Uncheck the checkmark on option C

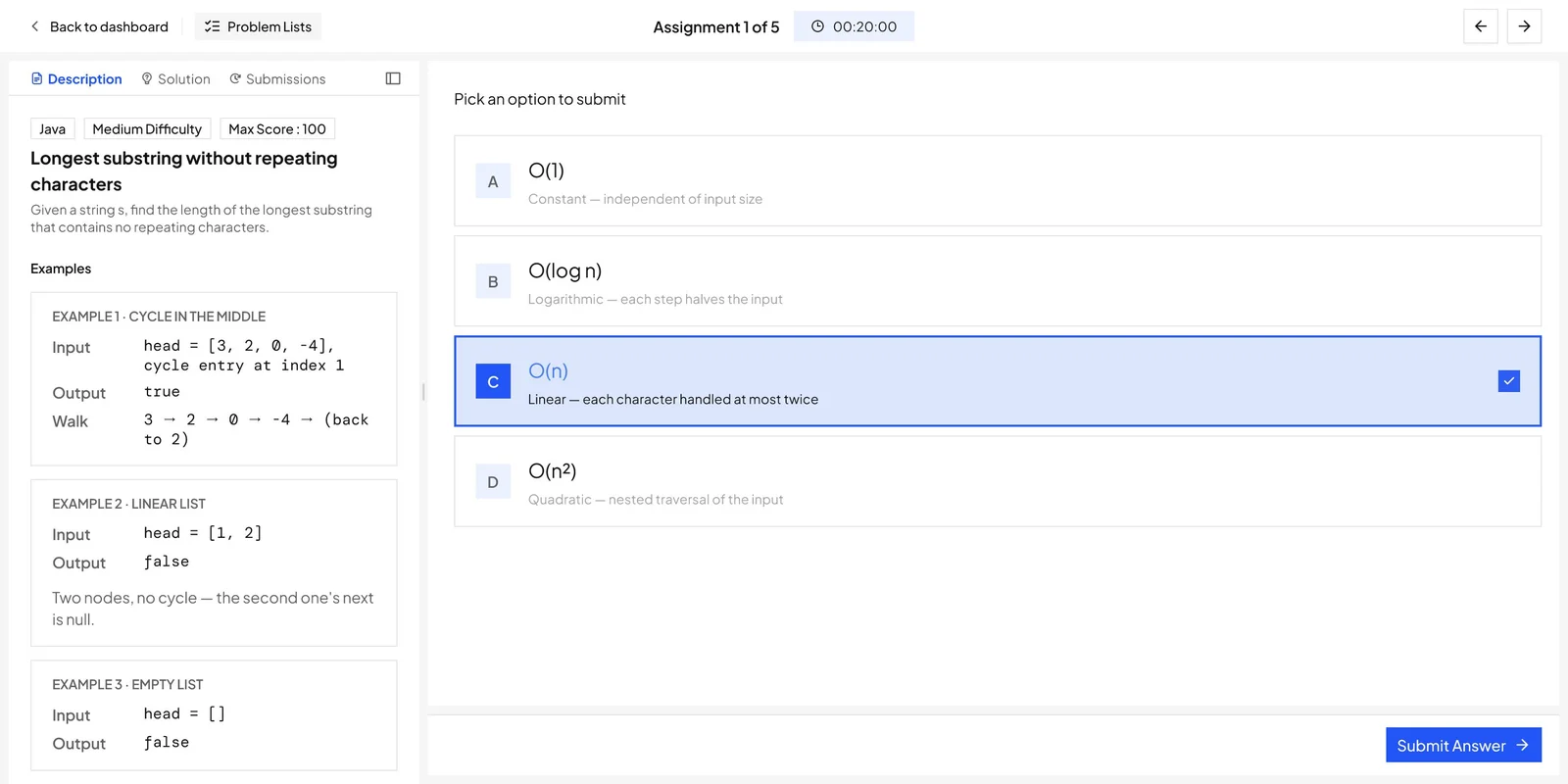click(1509, 381)
